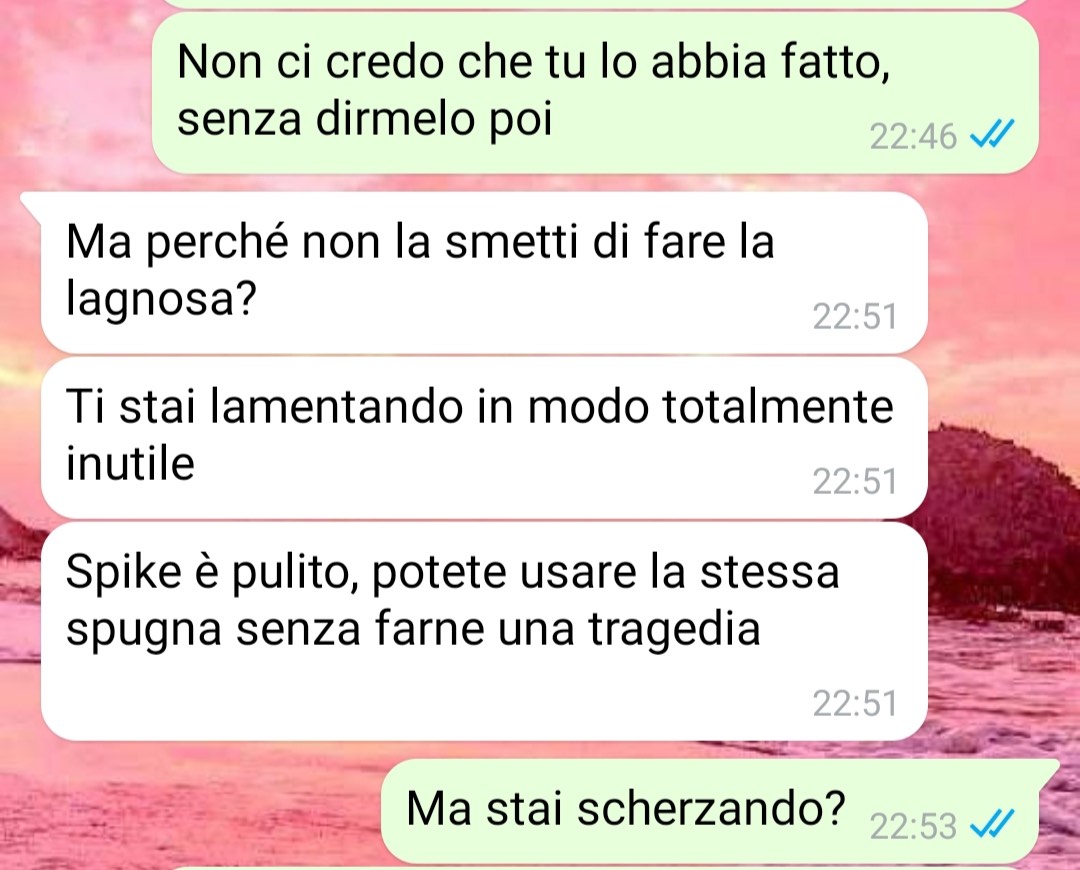Tap the 22:46 timestamp
This screenshot has height=870, width=1080.
913,136
